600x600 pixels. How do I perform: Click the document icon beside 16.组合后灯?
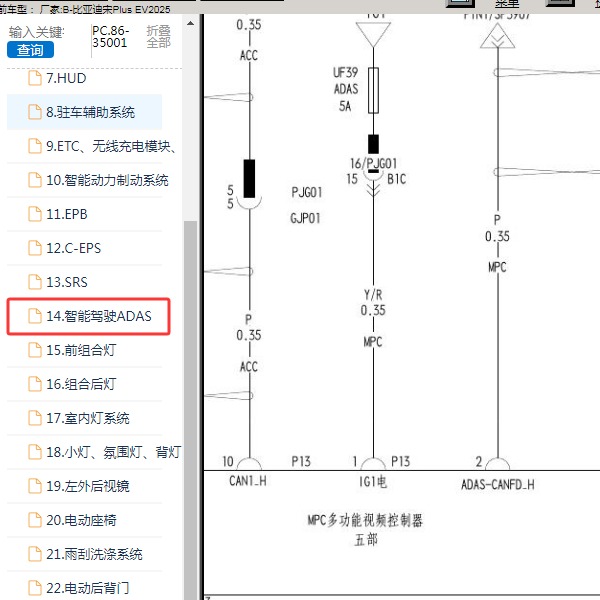pos(35,384)
